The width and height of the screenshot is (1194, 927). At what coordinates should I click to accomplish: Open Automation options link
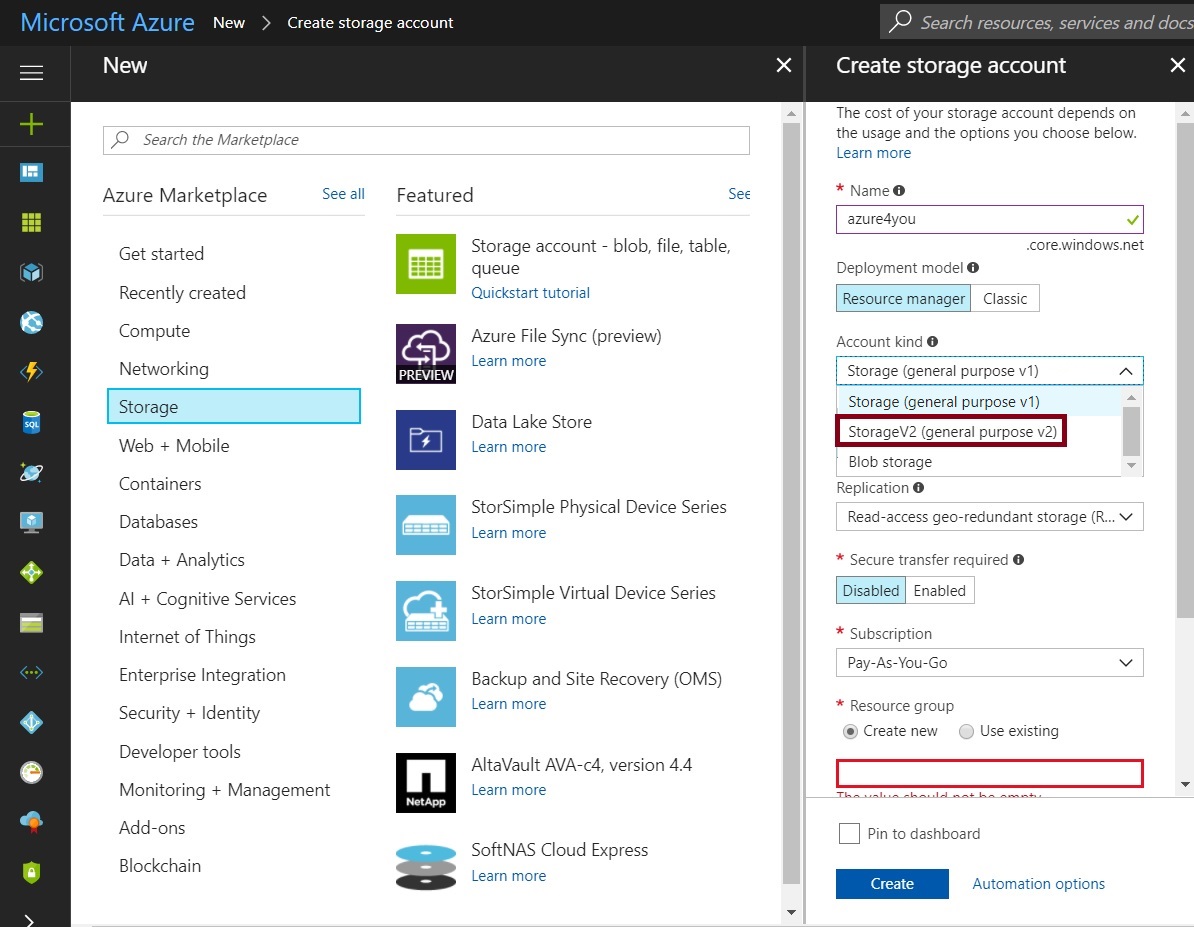pos(1038,884)
